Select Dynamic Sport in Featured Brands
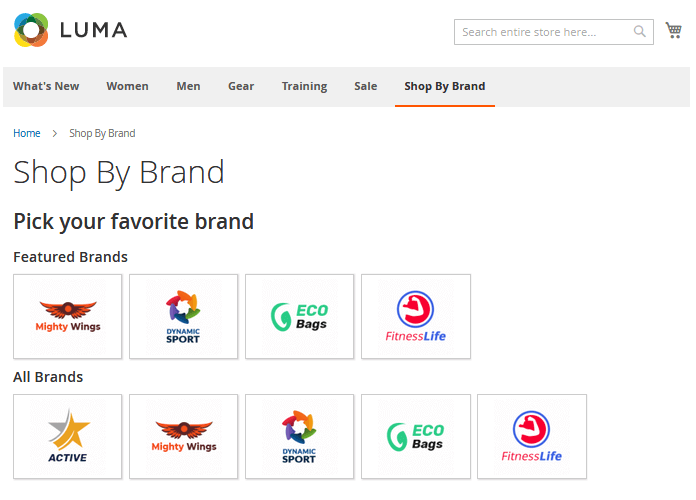696x500 pixels. (x=183, y=316)
